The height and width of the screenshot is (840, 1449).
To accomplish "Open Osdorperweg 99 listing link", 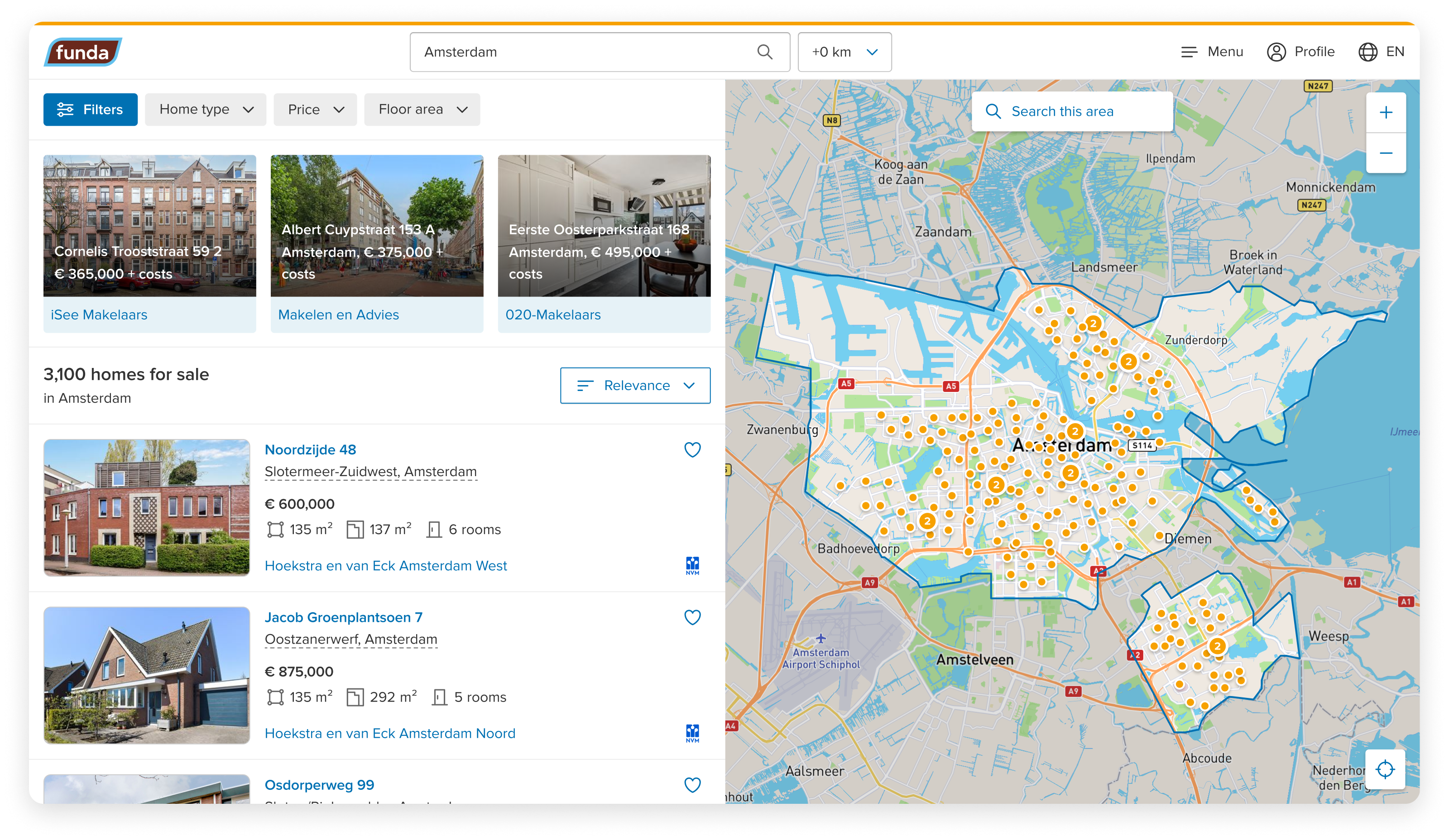I will (319, 785).
